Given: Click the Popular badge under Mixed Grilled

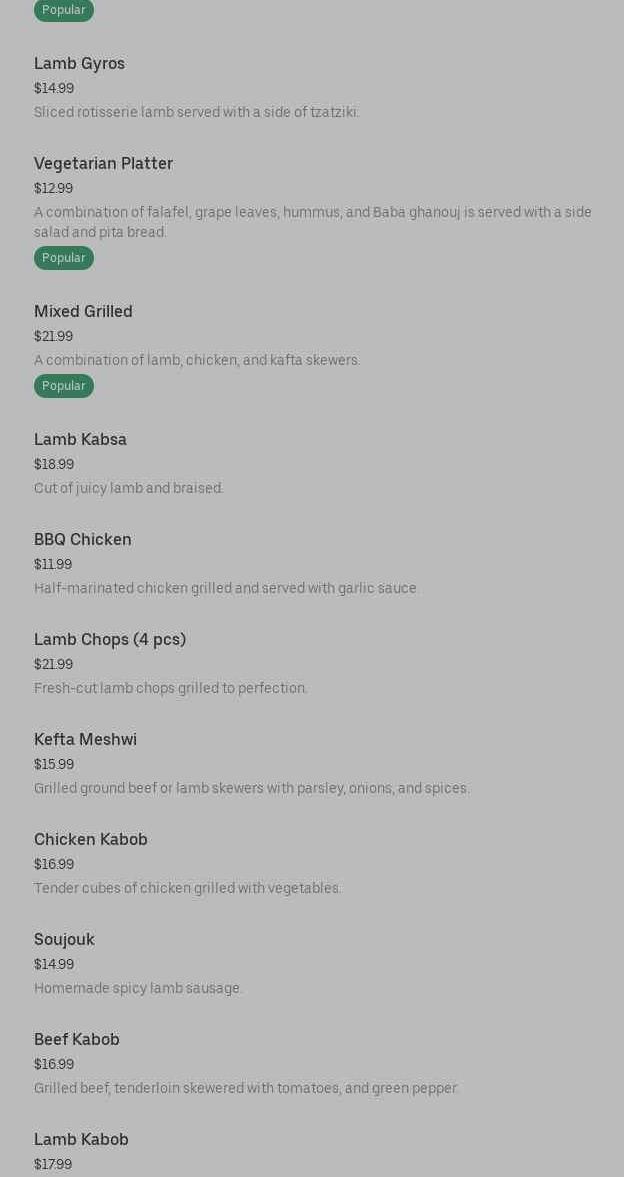Looking at the screenshot, I should (64, 386).
